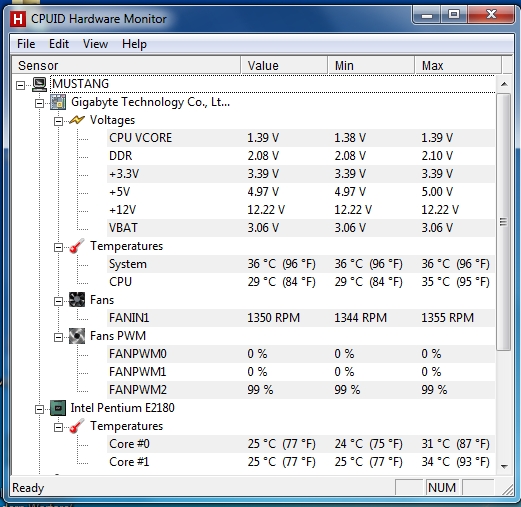The width and height of the screenshot is (521, 507).
Task: Open the File menu
Action: coord(26,44)
